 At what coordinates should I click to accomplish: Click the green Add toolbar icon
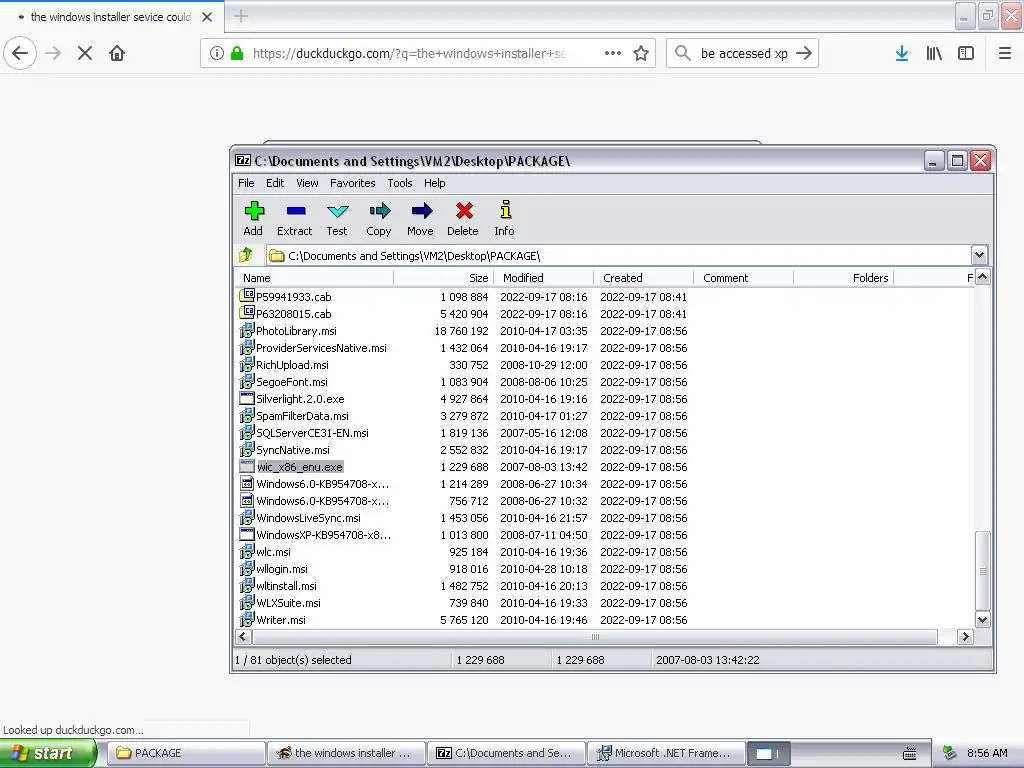pos(254,211)
